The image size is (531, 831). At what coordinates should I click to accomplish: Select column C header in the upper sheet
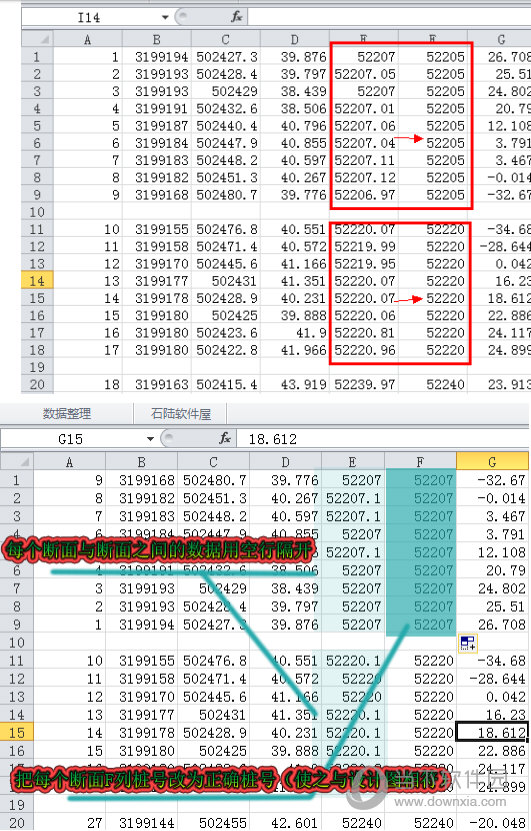point(226,39)
